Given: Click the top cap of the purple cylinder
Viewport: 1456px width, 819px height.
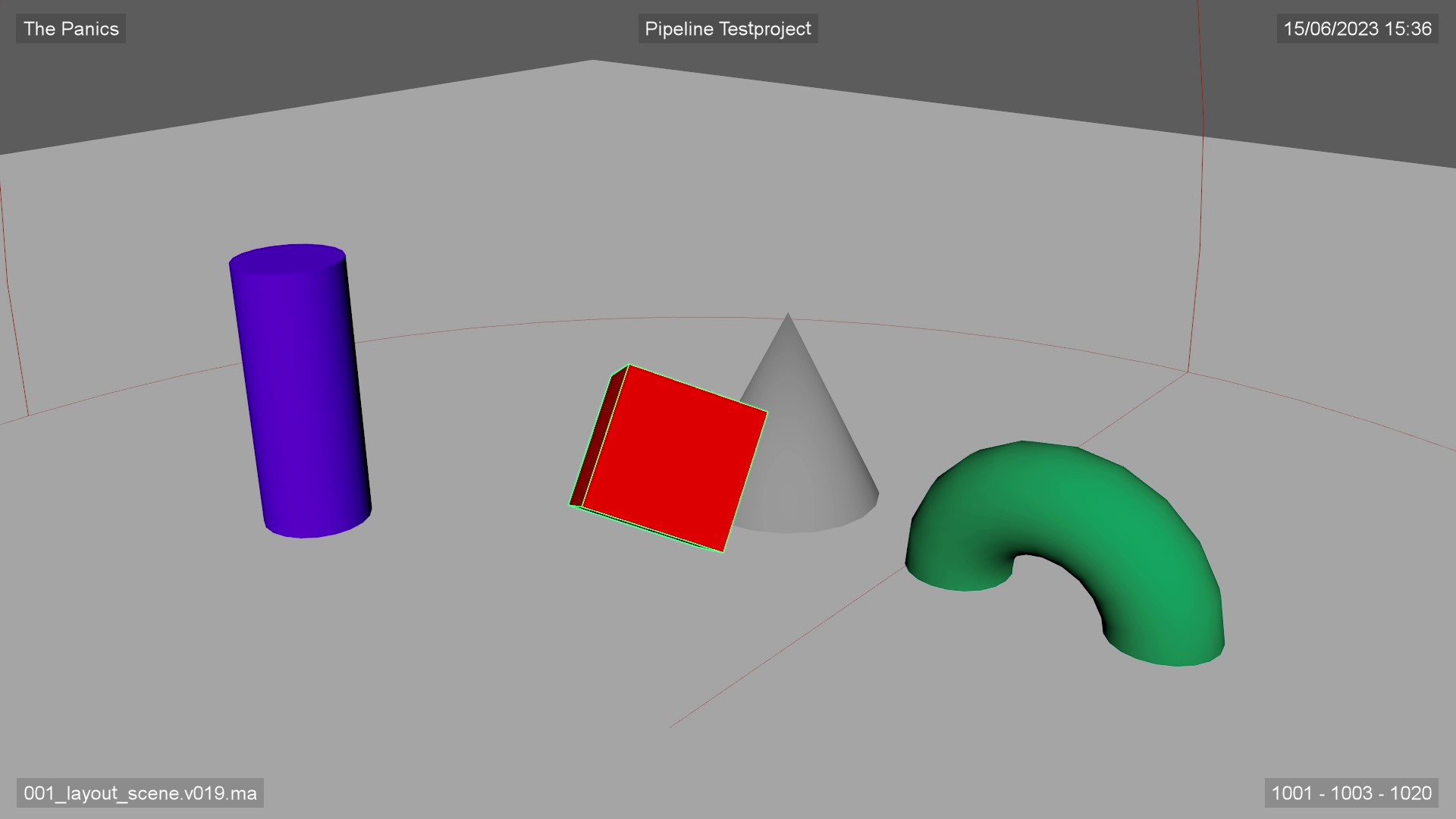Looking at the screenshot, I should point(287,259).
